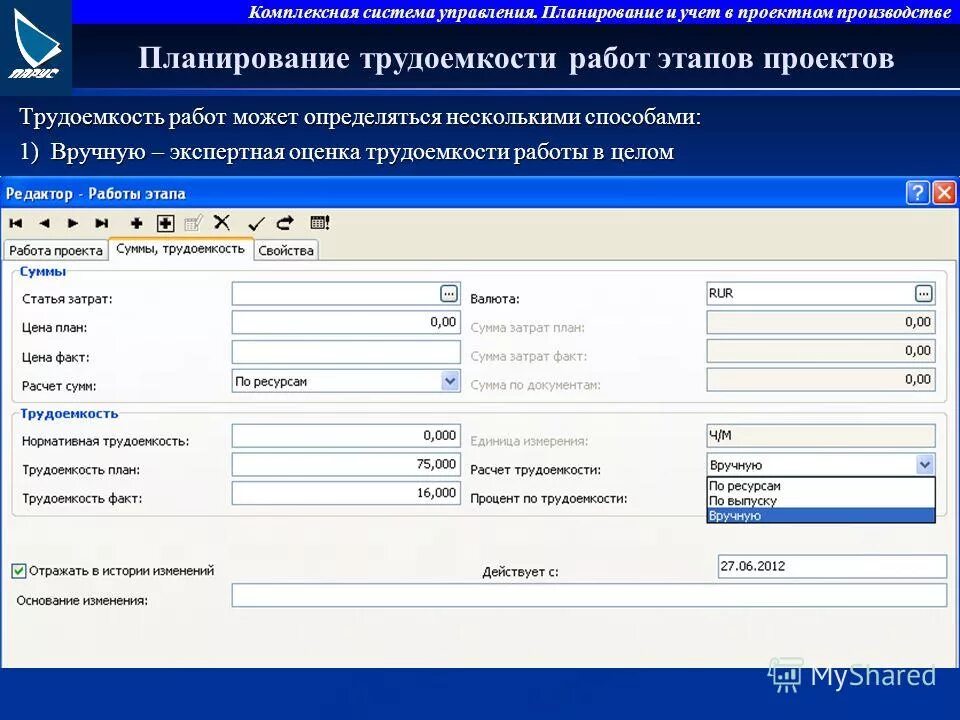
Task: Click the undo arrow icon
Action: click(x=283, y=221)
